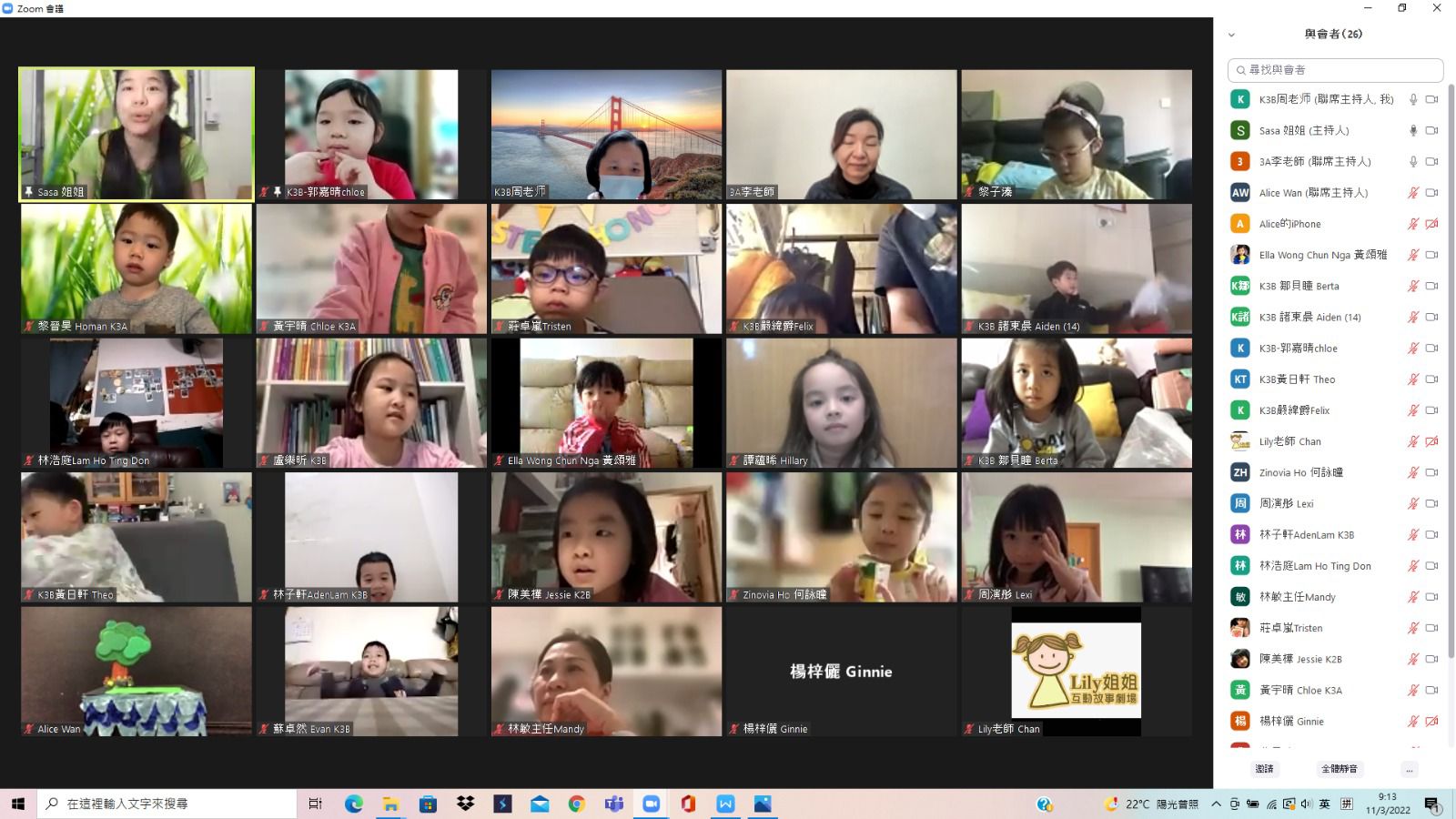The image size is (1456, 819).
Task: Click muted mic icon for Lily老師 Chan
Action: pos(1413,441)
